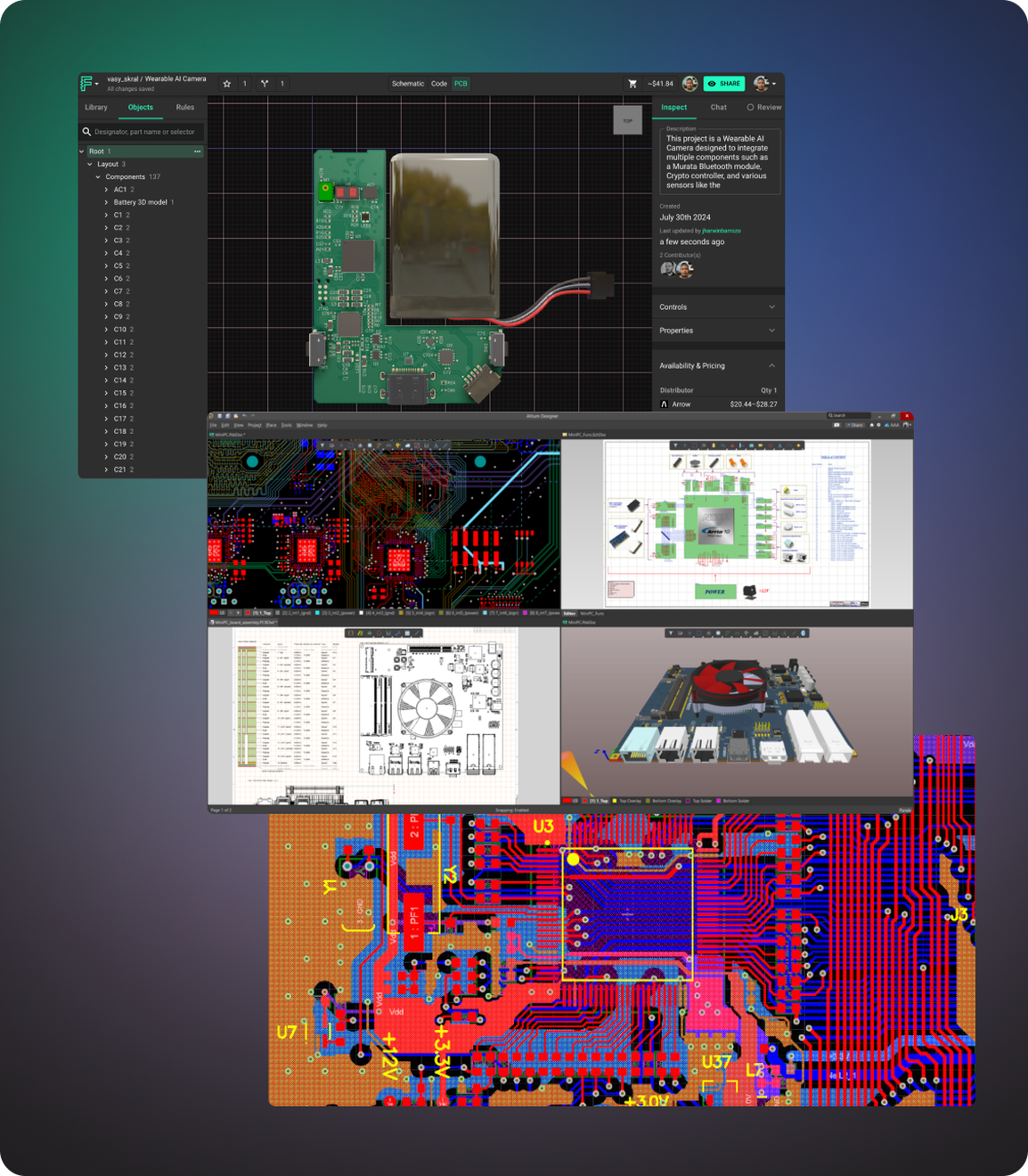
Task: Expand the Controls section
Action: pyautogui.click(x=718, y=307)
